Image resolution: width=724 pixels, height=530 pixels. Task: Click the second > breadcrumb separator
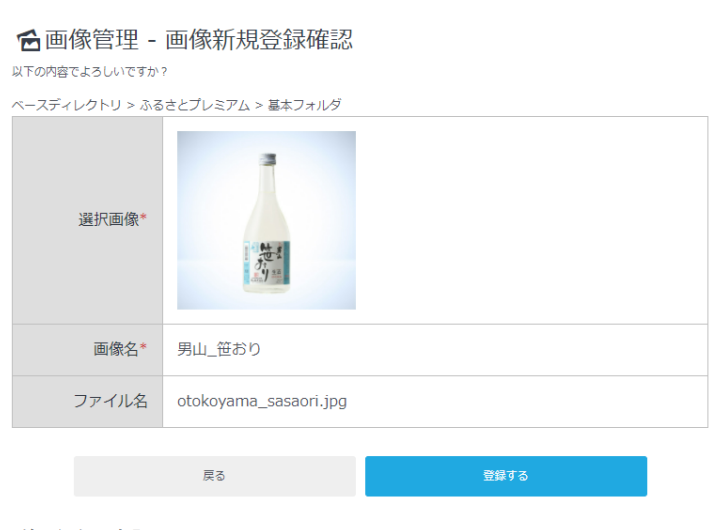(259, 104)
